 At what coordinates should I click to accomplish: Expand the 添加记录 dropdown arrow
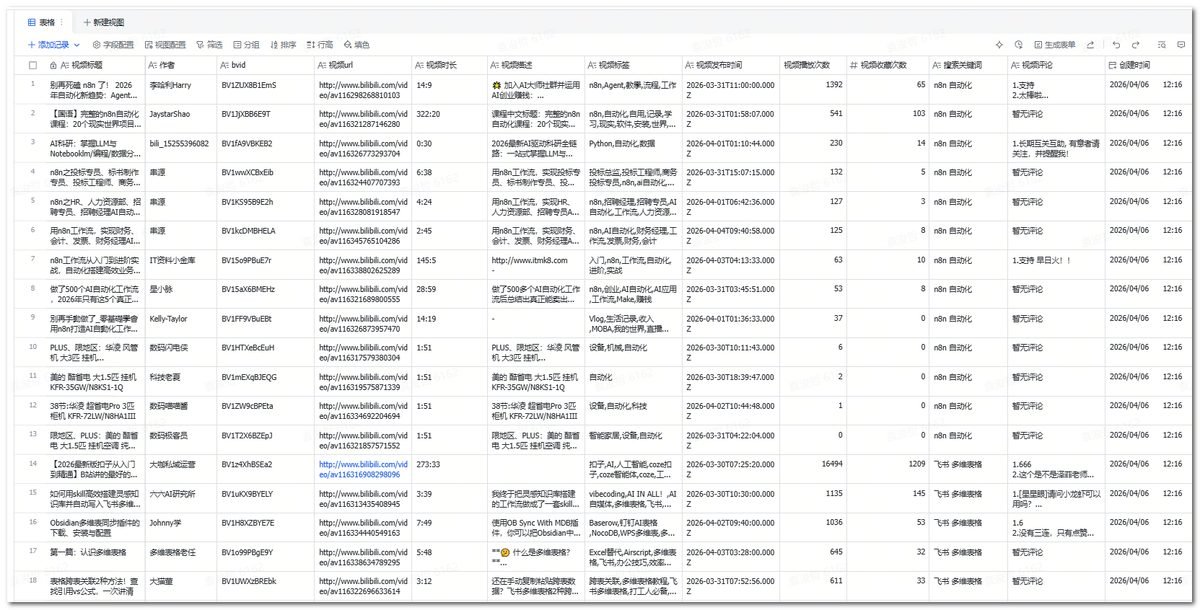pyautogui.click(x=77, y=45)
